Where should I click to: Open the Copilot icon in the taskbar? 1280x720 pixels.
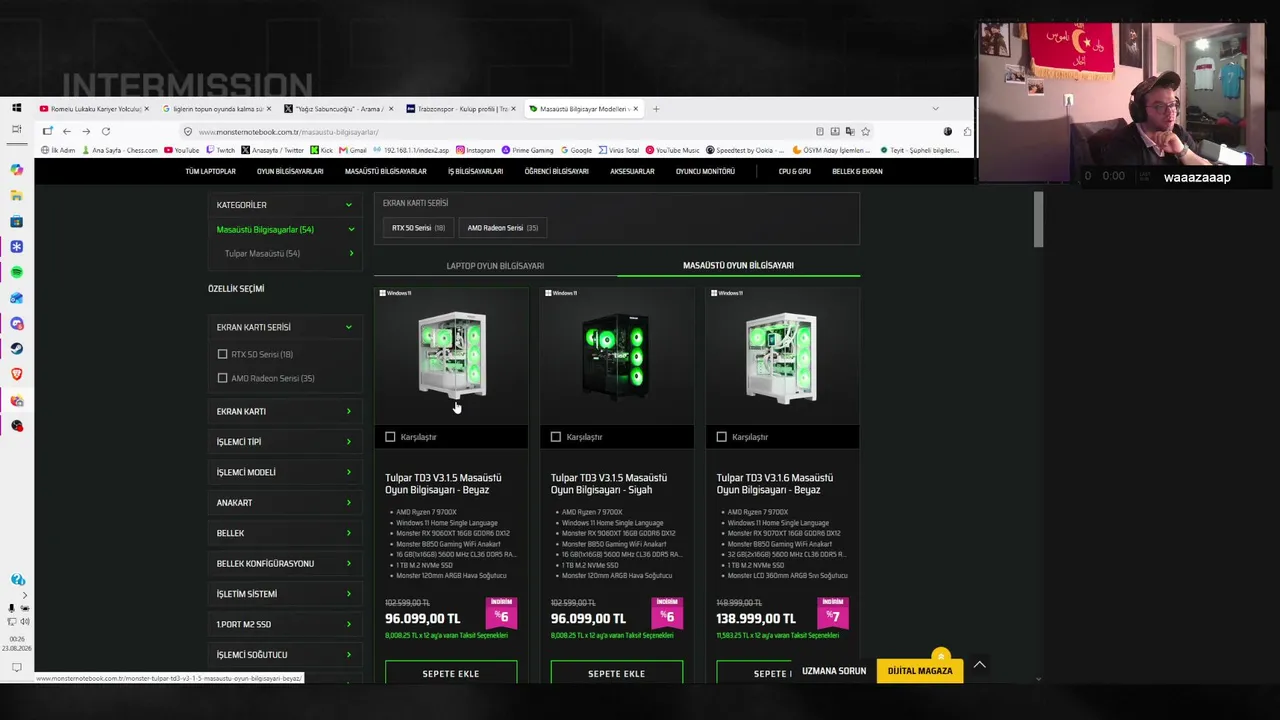[x=17, y=170]
